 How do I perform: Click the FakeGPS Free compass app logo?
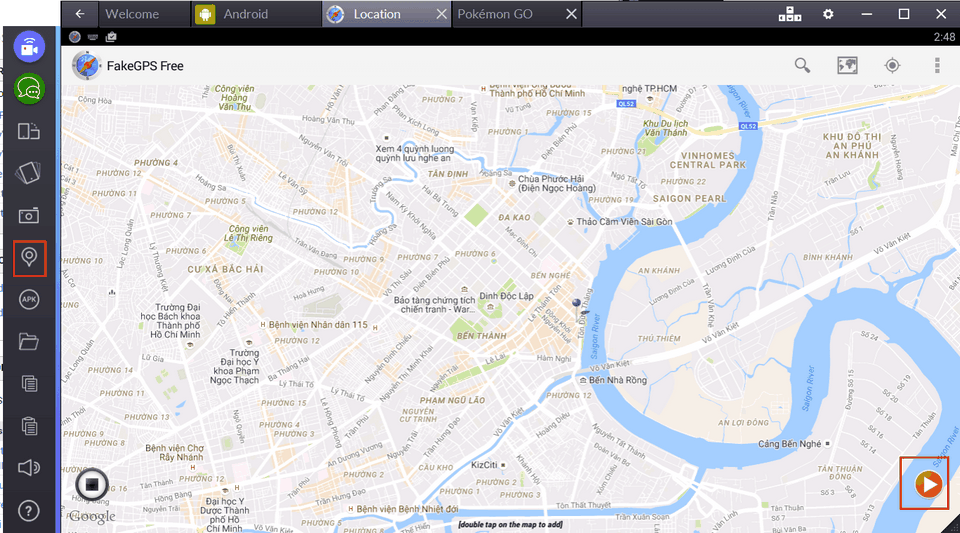[86, 65]
